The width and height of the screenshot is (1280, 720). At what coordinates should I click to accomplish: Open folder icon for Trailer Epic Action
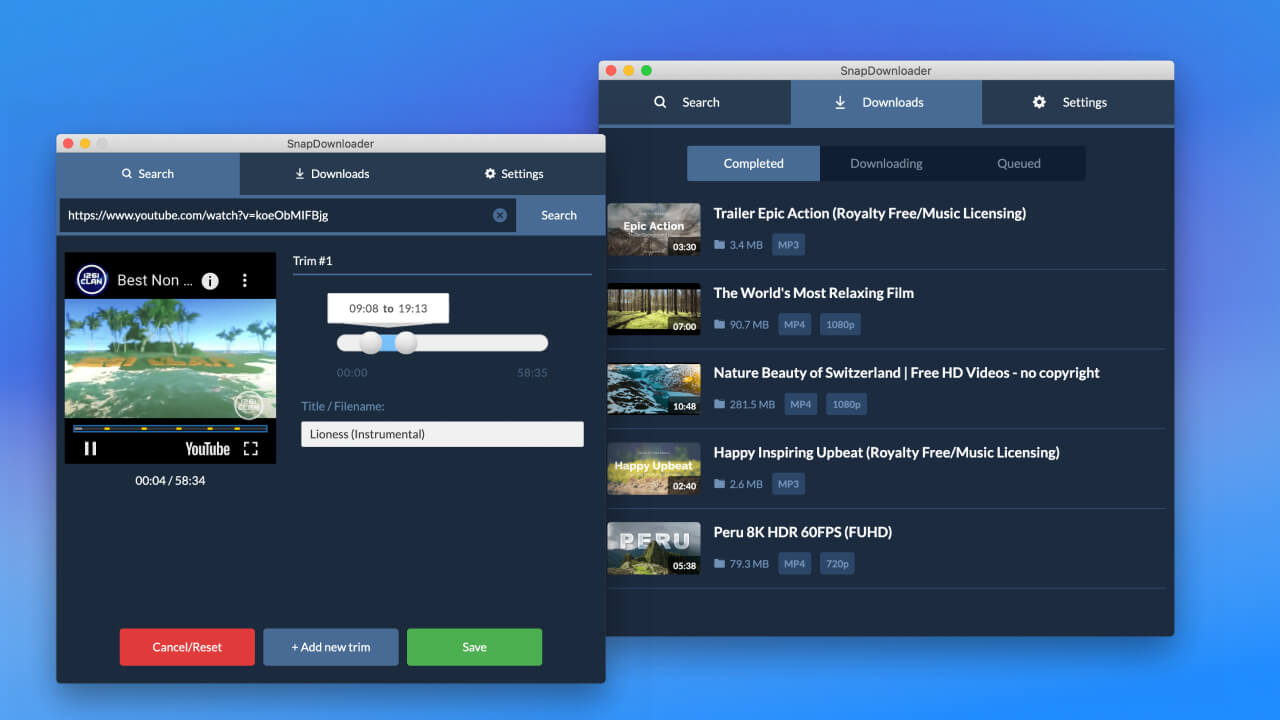click(x=720, y=245)
